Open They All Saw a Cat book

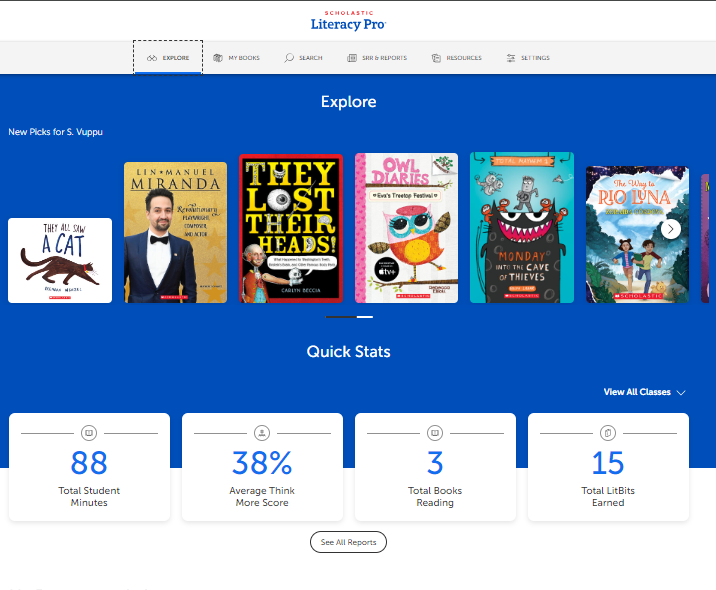pyautogui.click(x=60, y=260)
